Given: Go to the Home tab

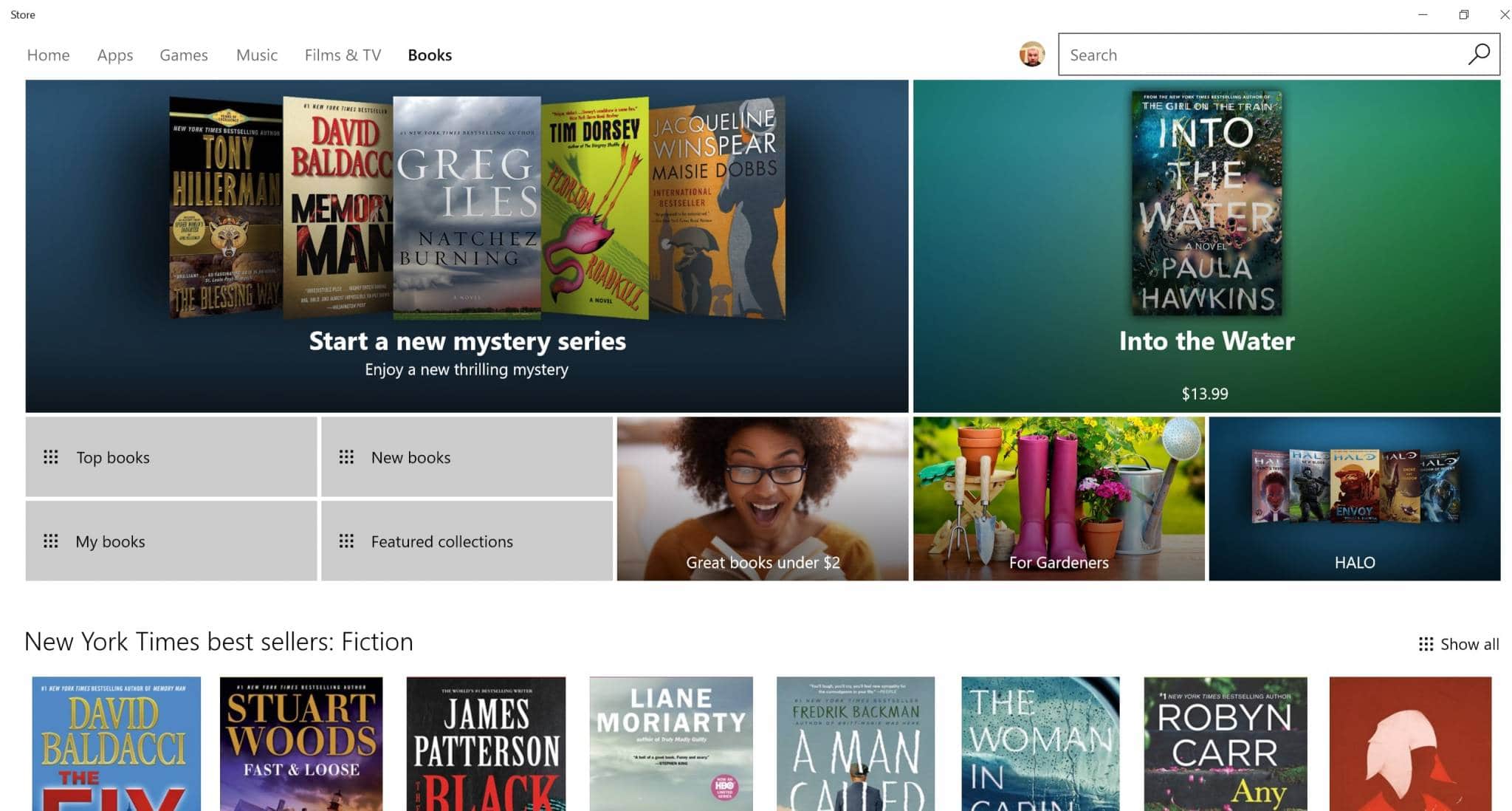Looking at the screenshot, I should (48, 55).
